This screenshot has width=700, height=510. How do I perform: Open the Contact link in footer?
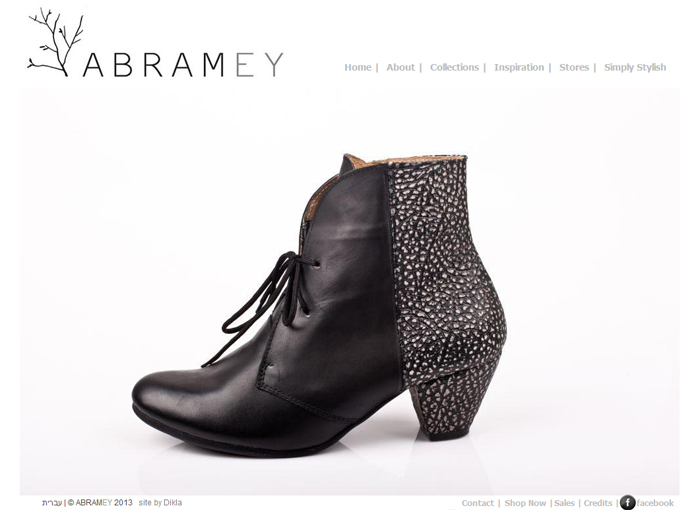(478, 503)
